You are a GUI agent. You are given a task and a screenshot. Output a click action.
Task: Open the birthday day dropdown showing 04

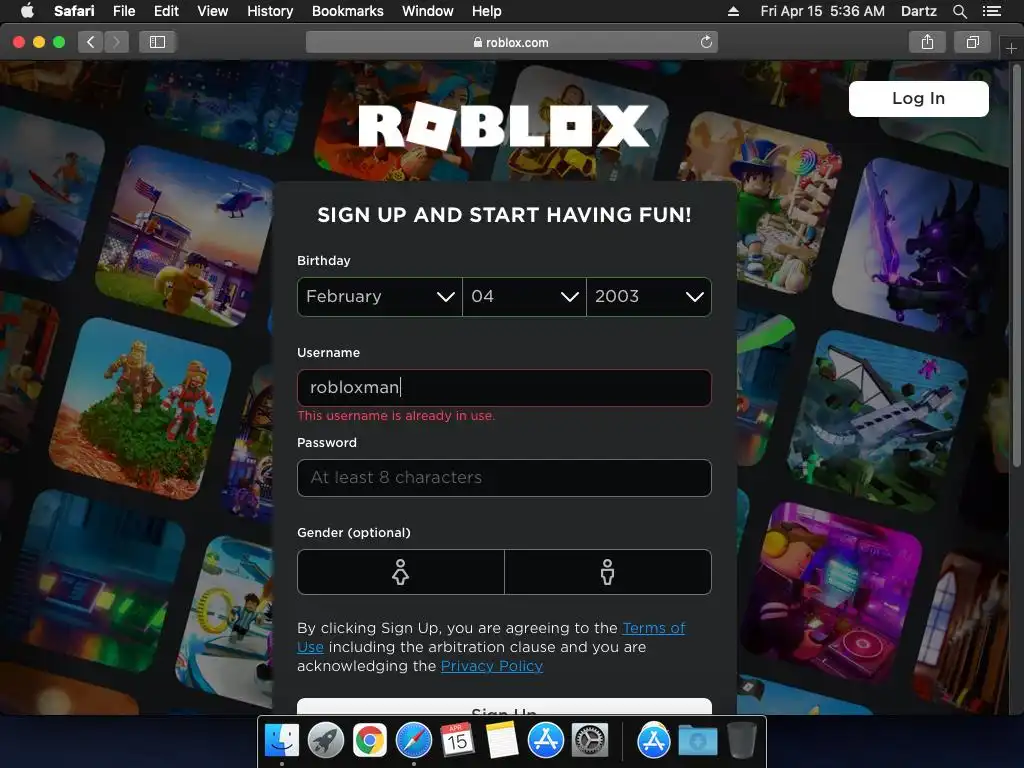pyautogui.click(x=524, y=297)
